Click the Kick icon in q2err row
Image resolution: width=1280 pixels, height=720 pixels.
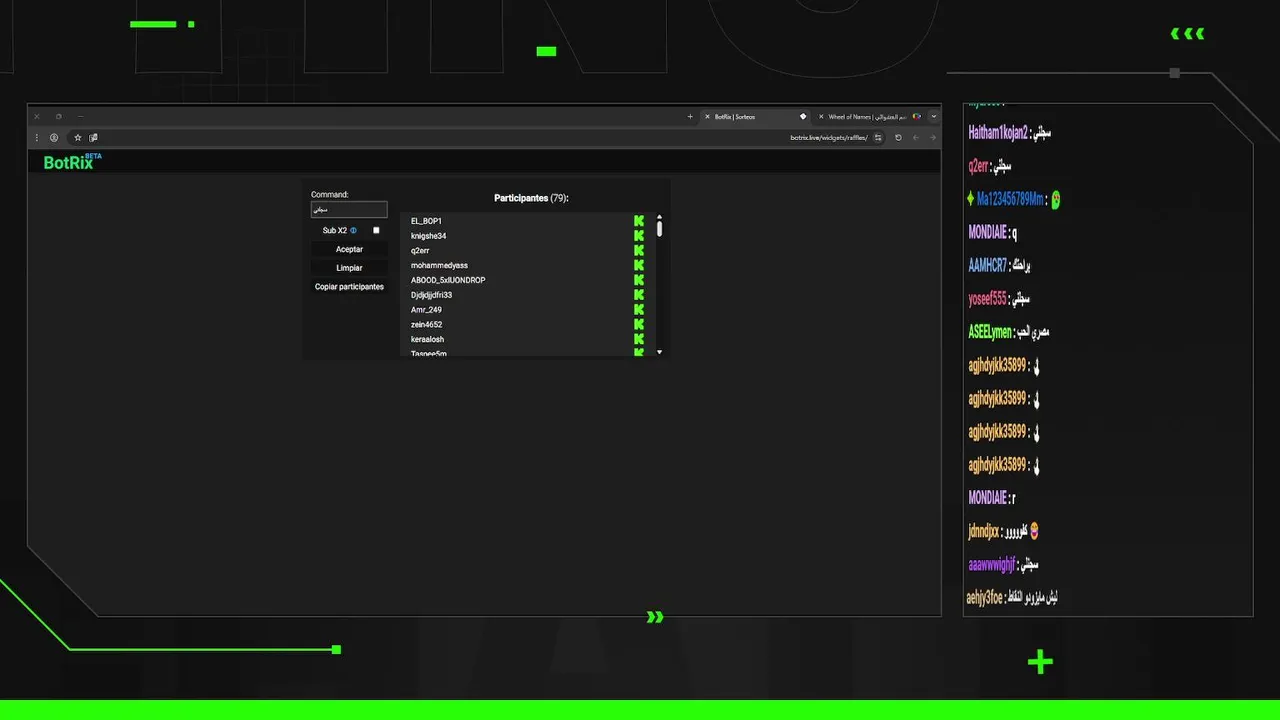coord(639,250)
